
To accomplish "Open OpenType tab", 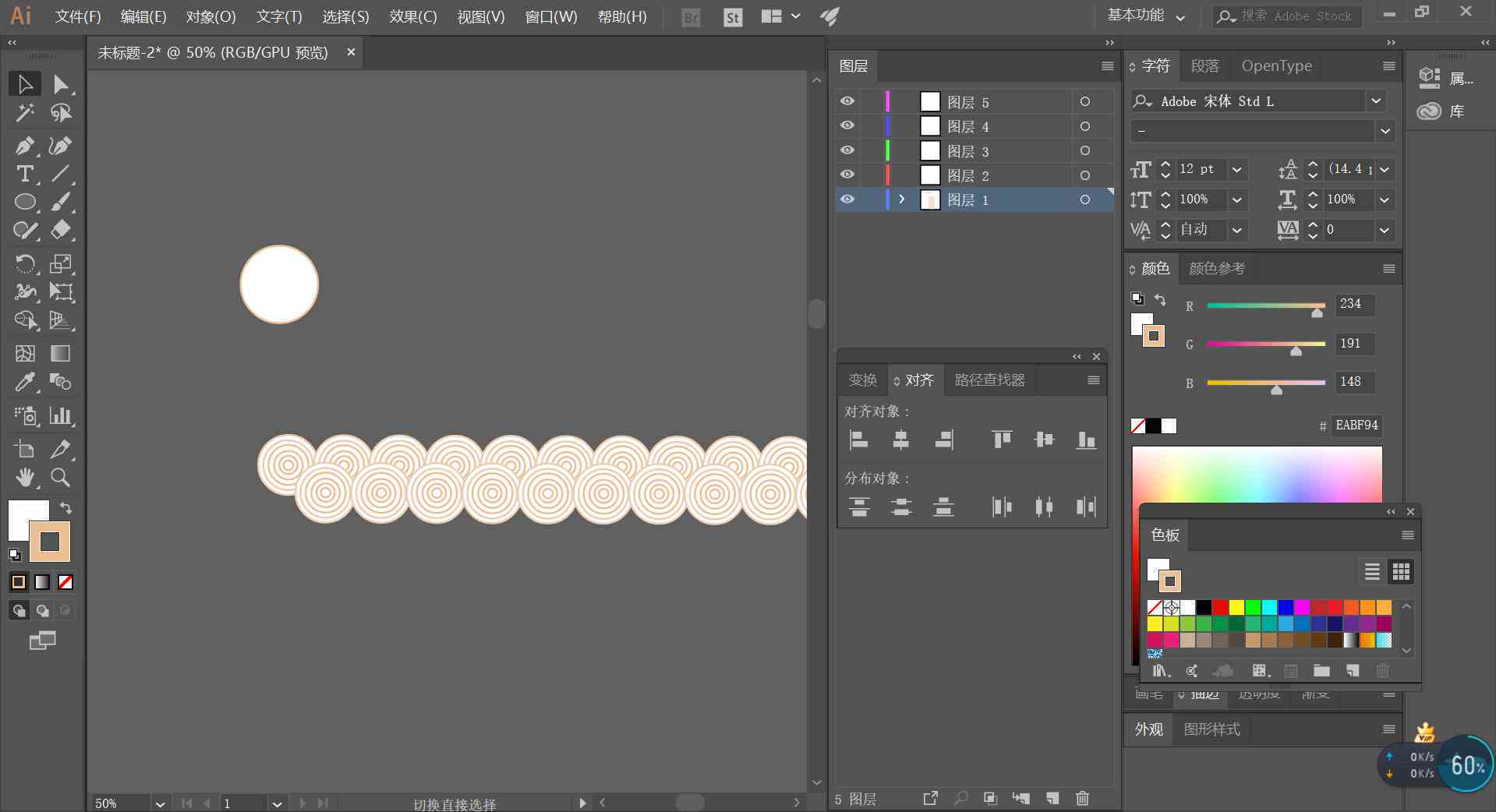I will (1276, 66).
